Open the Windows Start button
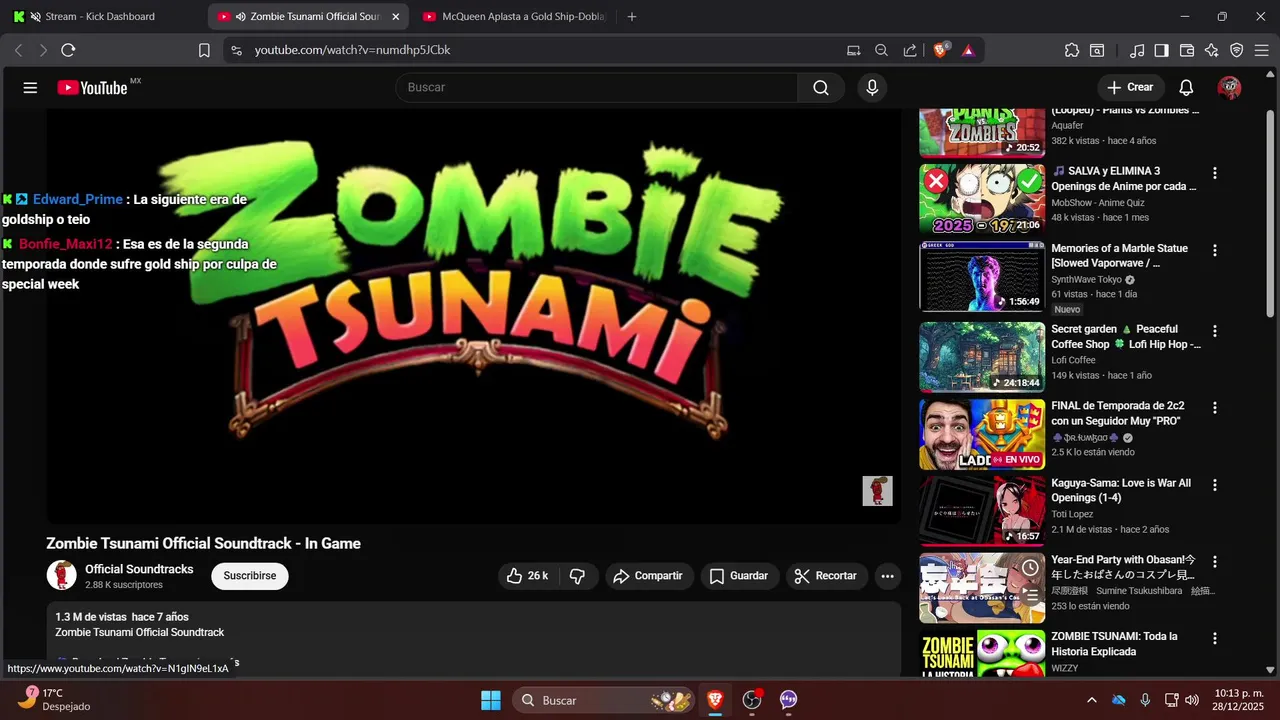The width and height of the screenshot is (1280, 720). (x=490, y=700)
